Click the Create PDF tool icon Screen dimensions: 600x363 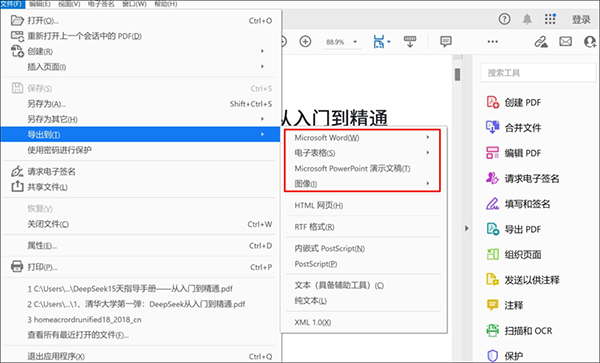click(492, 102)
